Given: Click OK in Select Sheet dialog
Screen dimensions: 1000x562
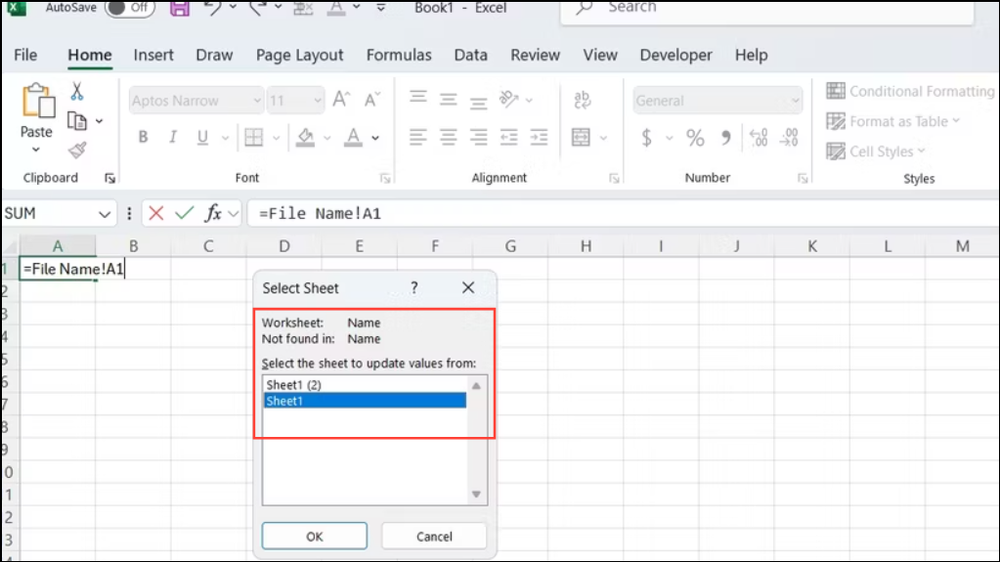Looking at the screenshot, I should pyautogui.click(x=314, y=536).
